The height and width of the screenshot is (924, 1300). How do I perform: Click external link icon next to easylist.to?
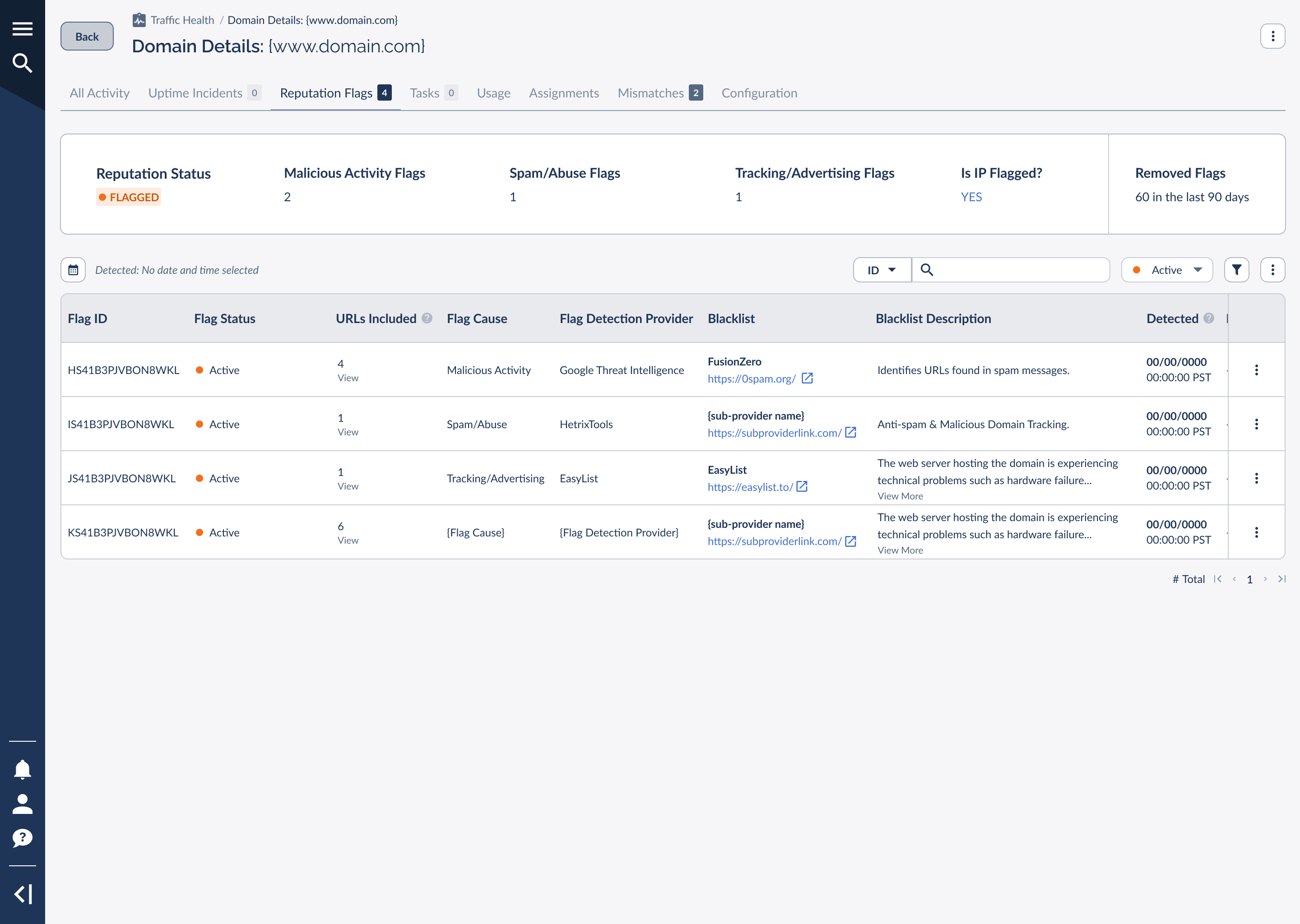[x=802, y=486]
